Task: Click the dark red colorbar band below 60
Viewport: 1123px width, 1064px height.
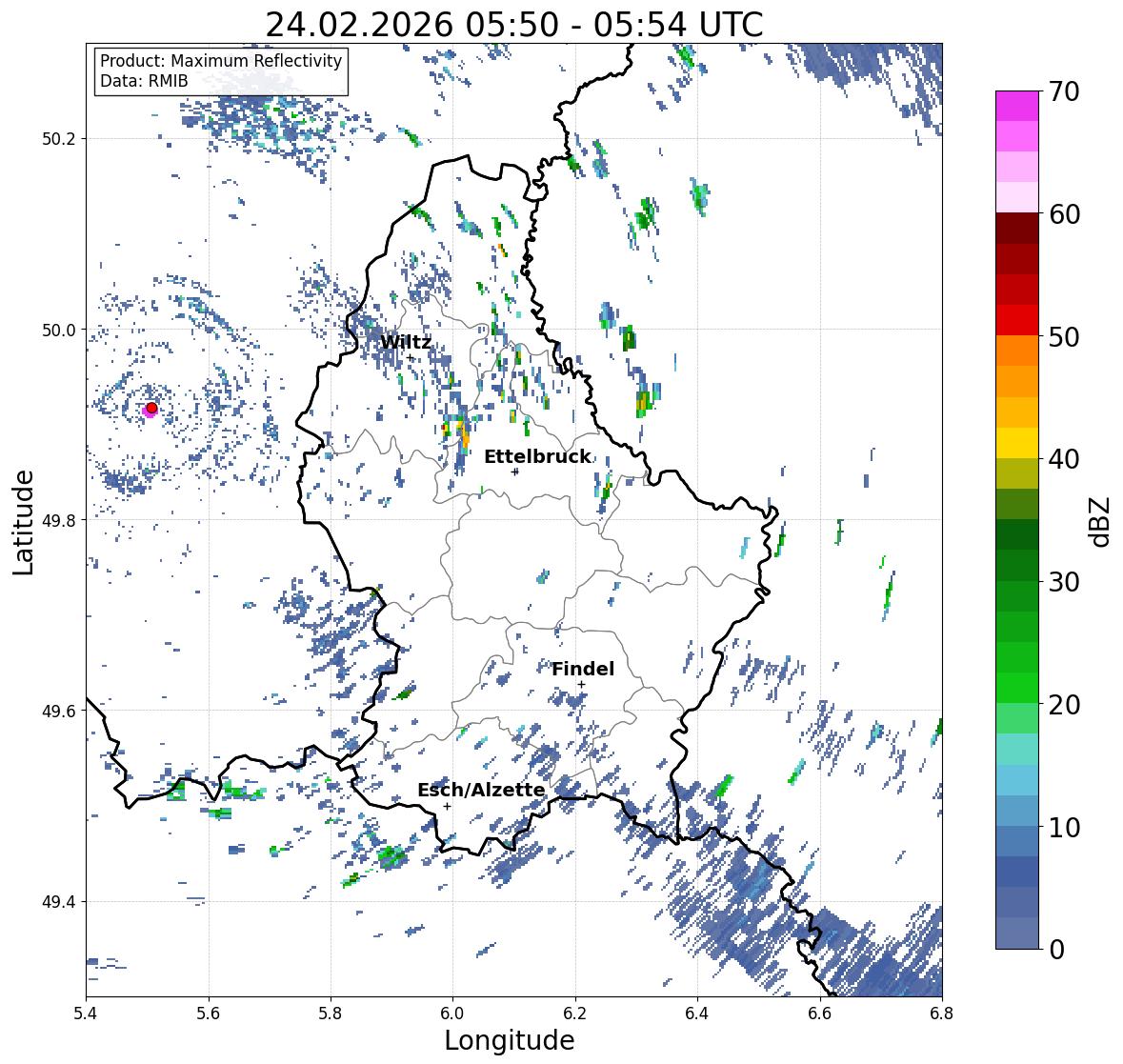Action: (x=1017, y=229)
